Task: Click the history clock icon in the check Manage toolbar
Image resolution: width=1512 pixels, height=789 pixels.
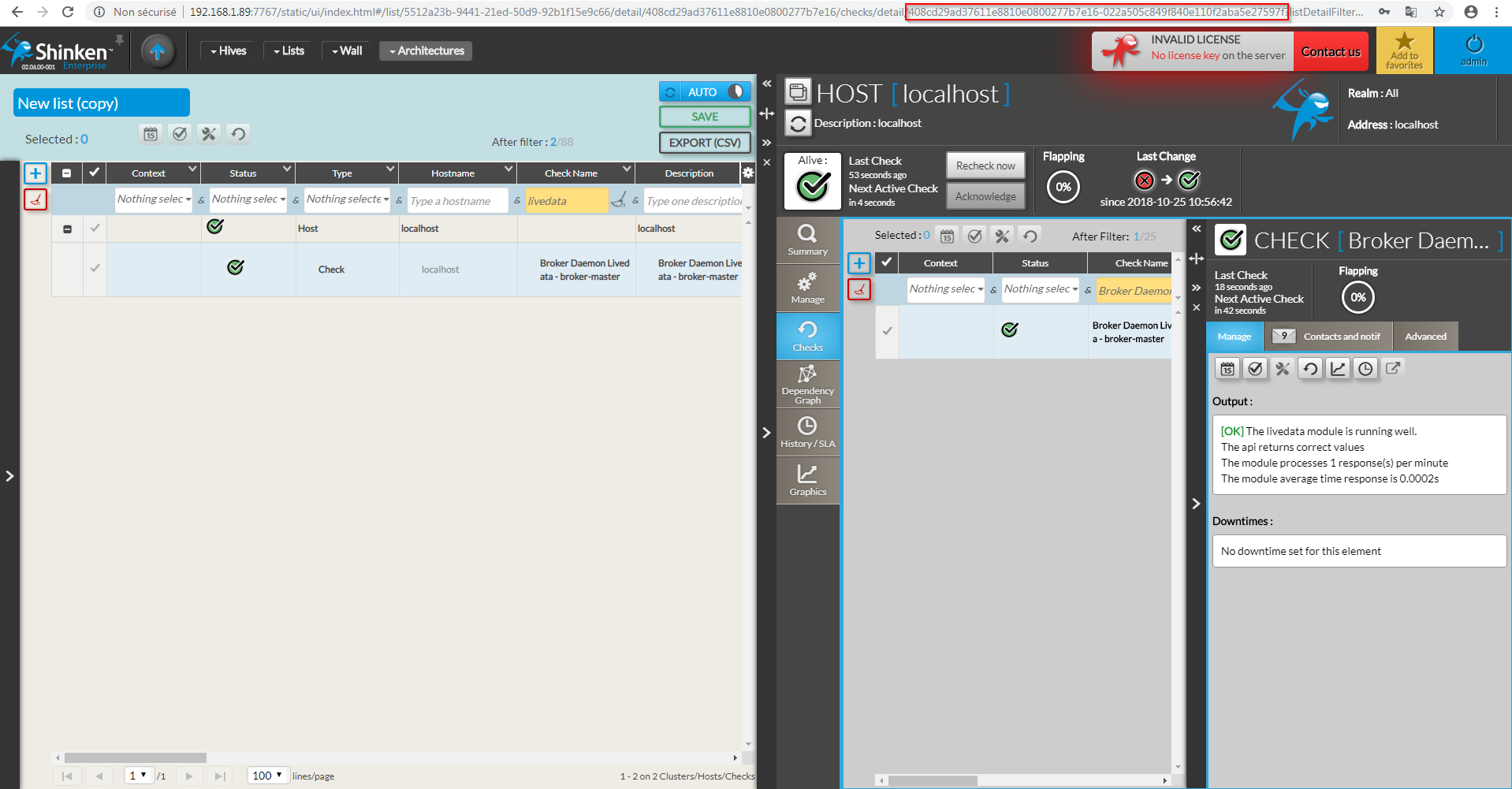Action: pos(1365,369)
